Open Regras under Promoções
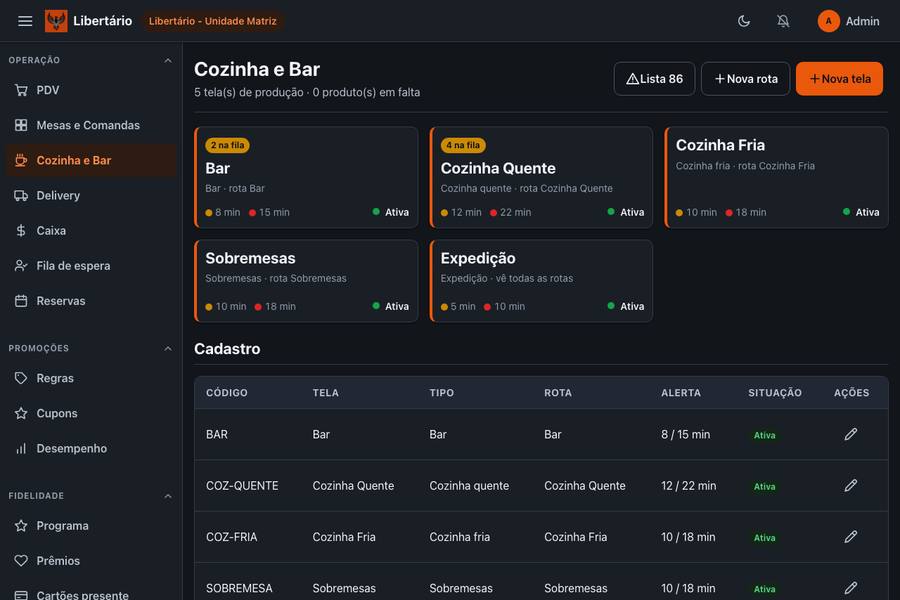 91,378
